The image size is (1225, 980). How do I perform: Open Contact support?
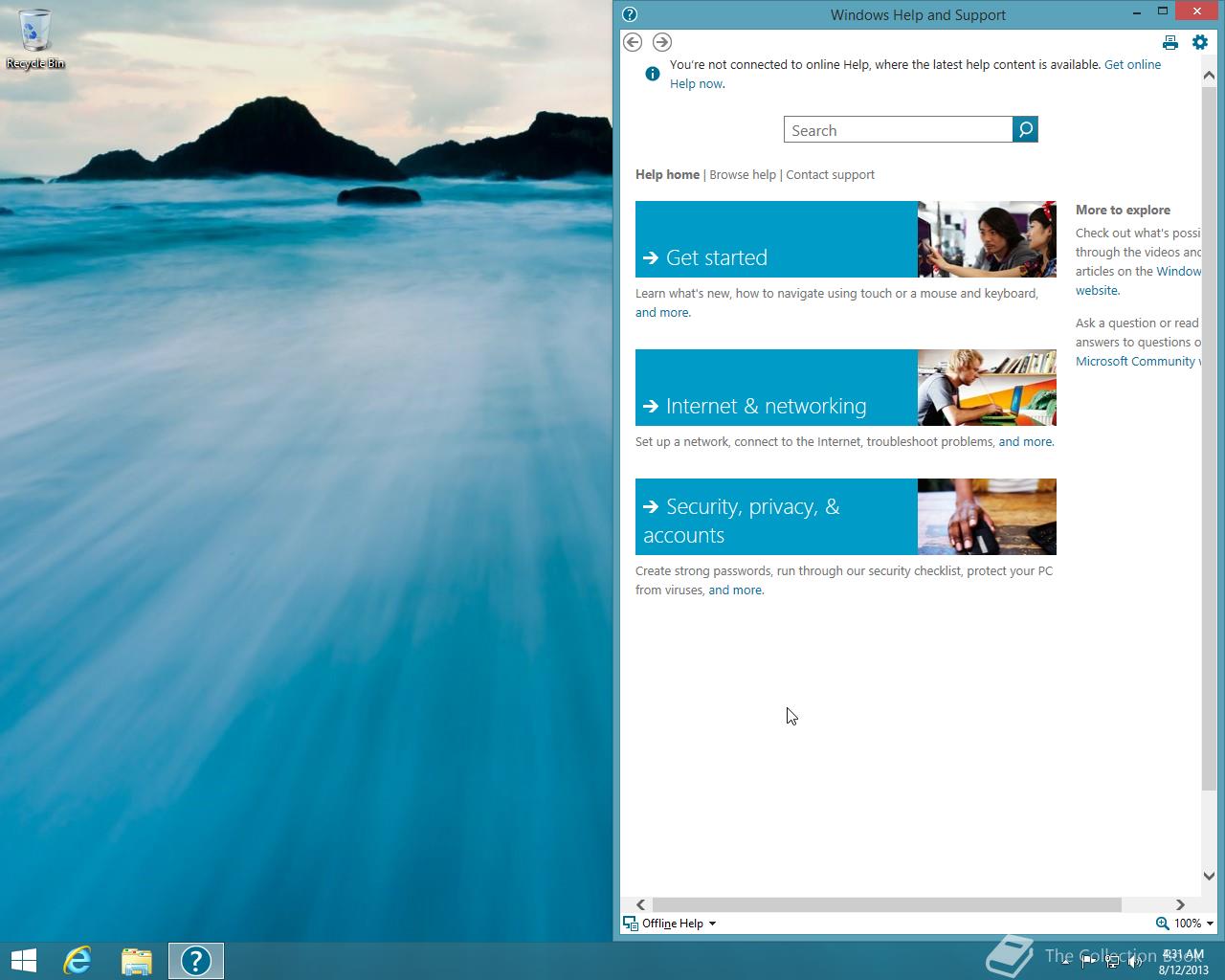(x=830, y=174)
